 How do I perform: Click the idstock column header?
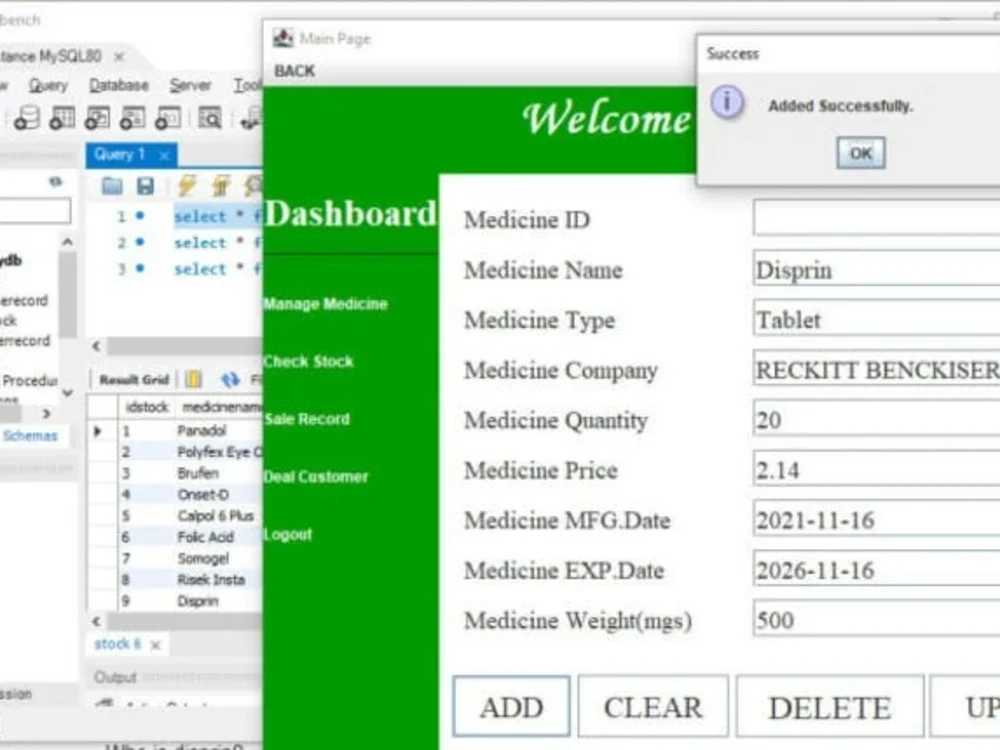pos(147,407)
